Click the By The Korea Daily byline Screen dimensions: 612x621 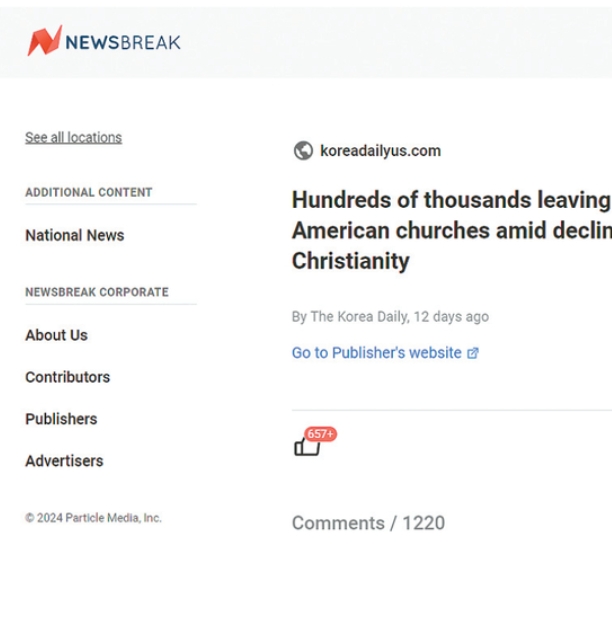click(x=349, y=317)
